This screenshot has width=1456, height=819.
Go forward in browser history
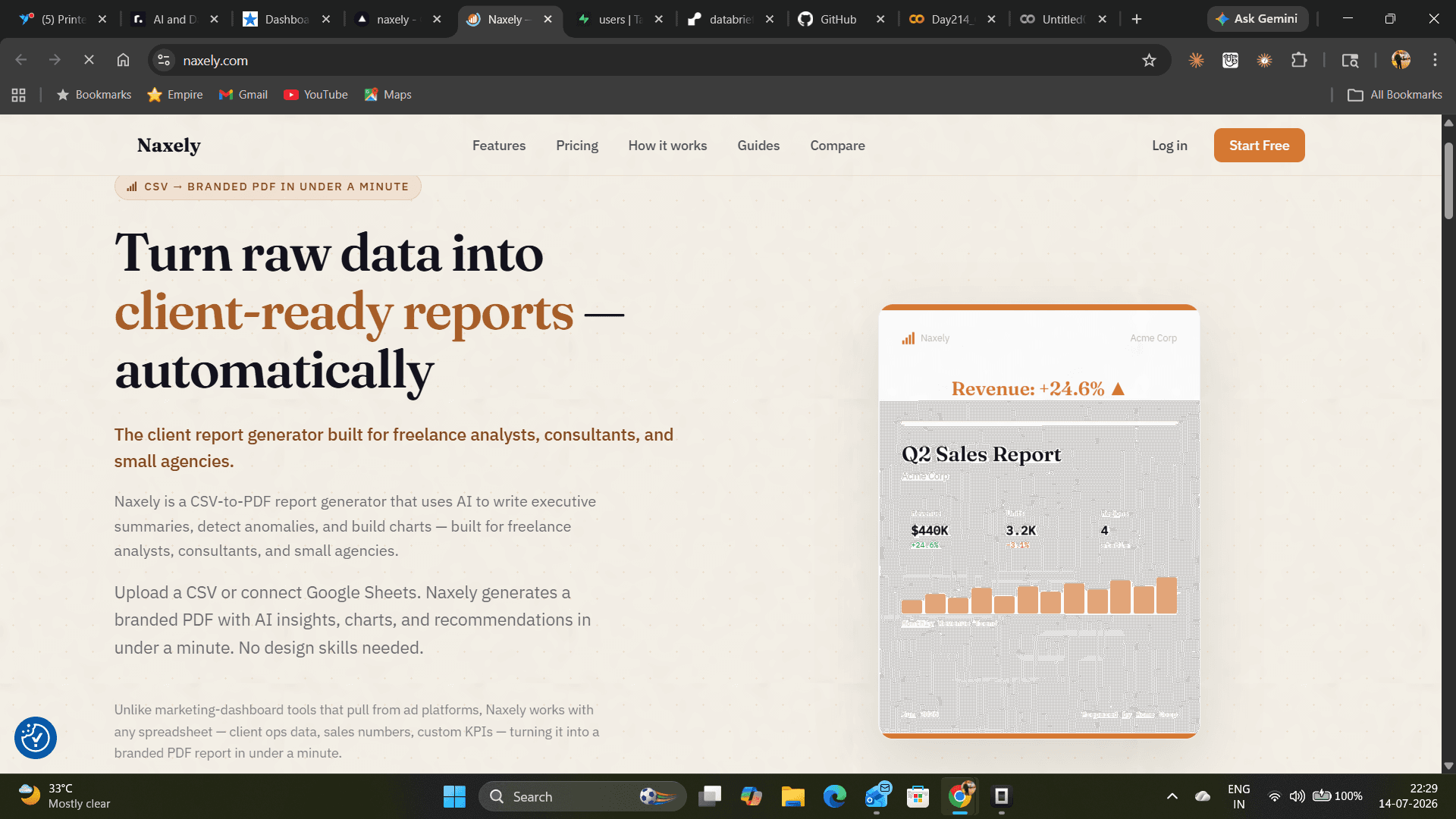[x=55, y=60]
